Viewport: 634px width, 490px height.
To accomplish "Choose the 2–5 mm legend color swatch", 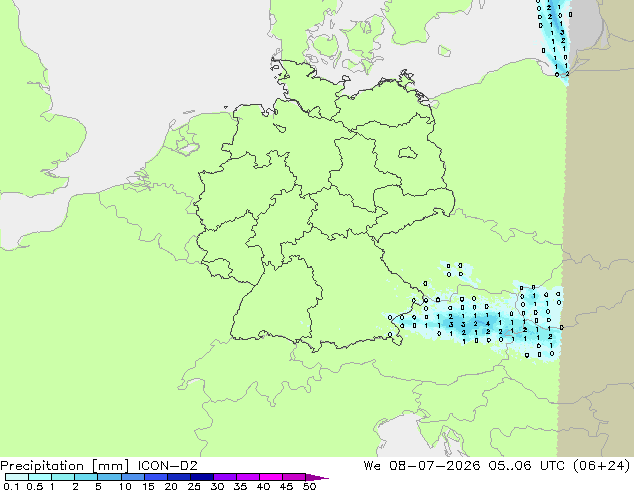I will [x=86, y=477].
